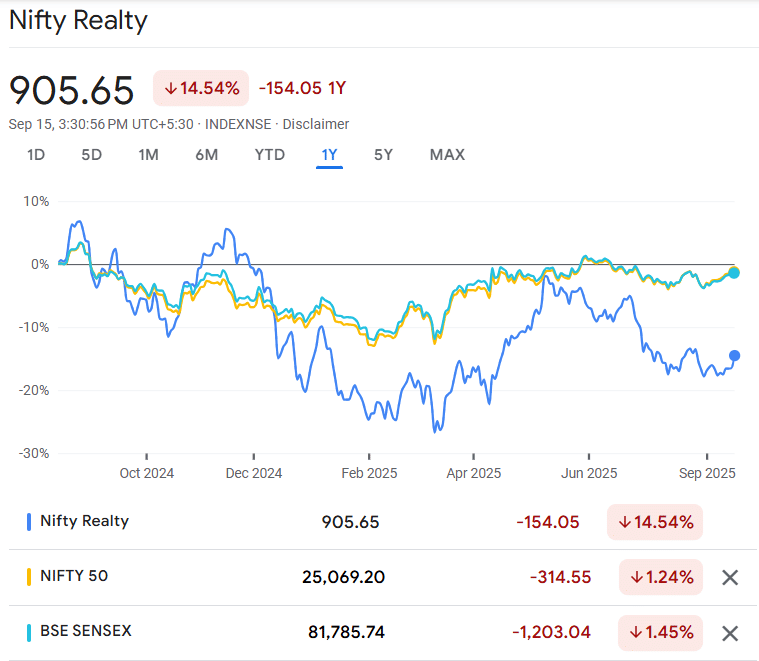
Task: Click the -10% y-axis label
Action: pyautogui.click(x=34, y=327)
